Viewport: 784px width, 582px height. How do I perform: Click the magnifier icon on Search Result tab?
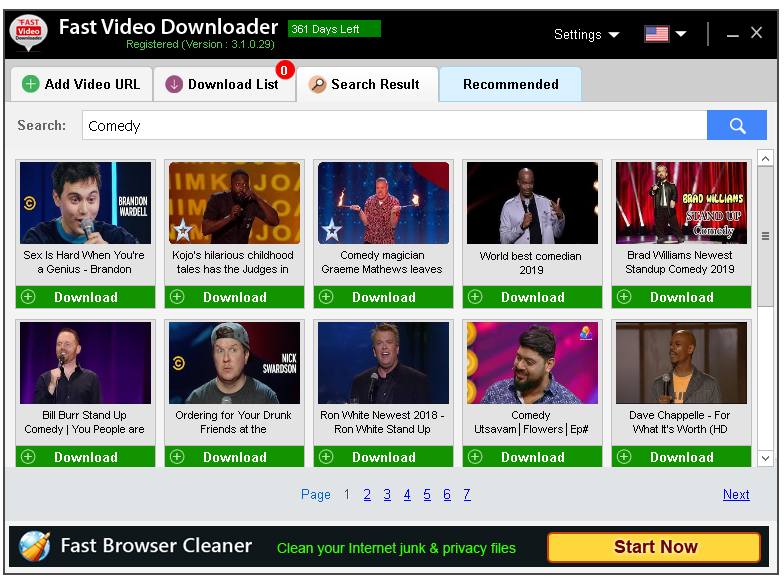click(x=317, y=84)
